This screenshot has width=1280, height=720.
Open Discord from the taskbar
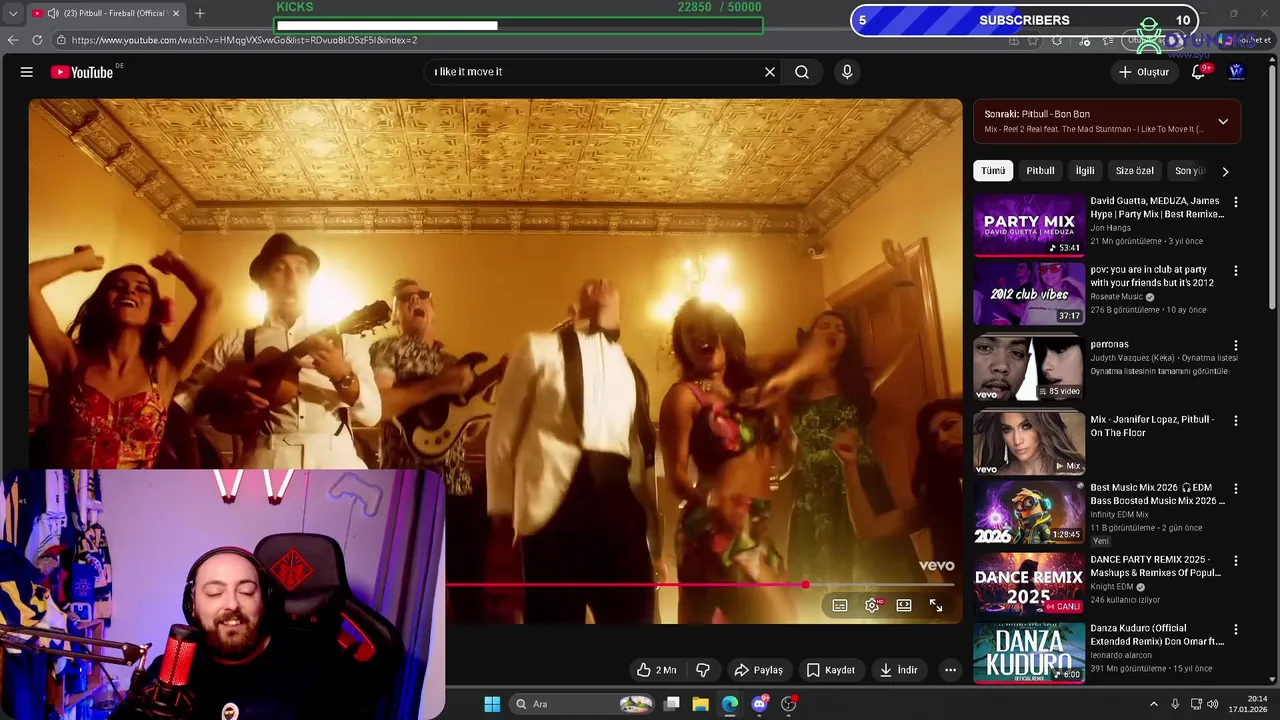(x=759, y=704)
